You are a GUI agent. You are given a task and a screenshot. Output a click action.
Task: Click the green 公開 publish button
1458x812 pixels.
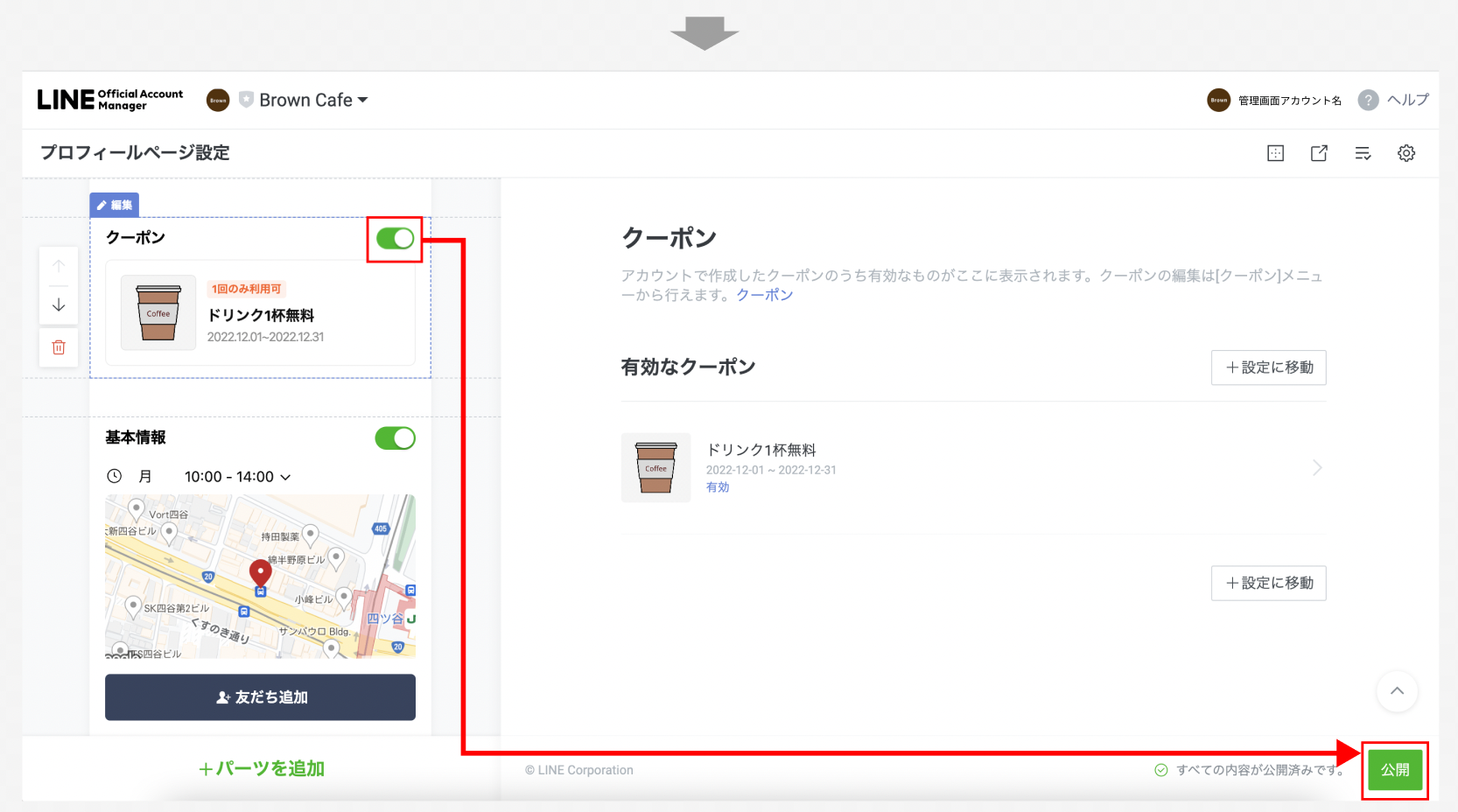tap(1395, 770)
